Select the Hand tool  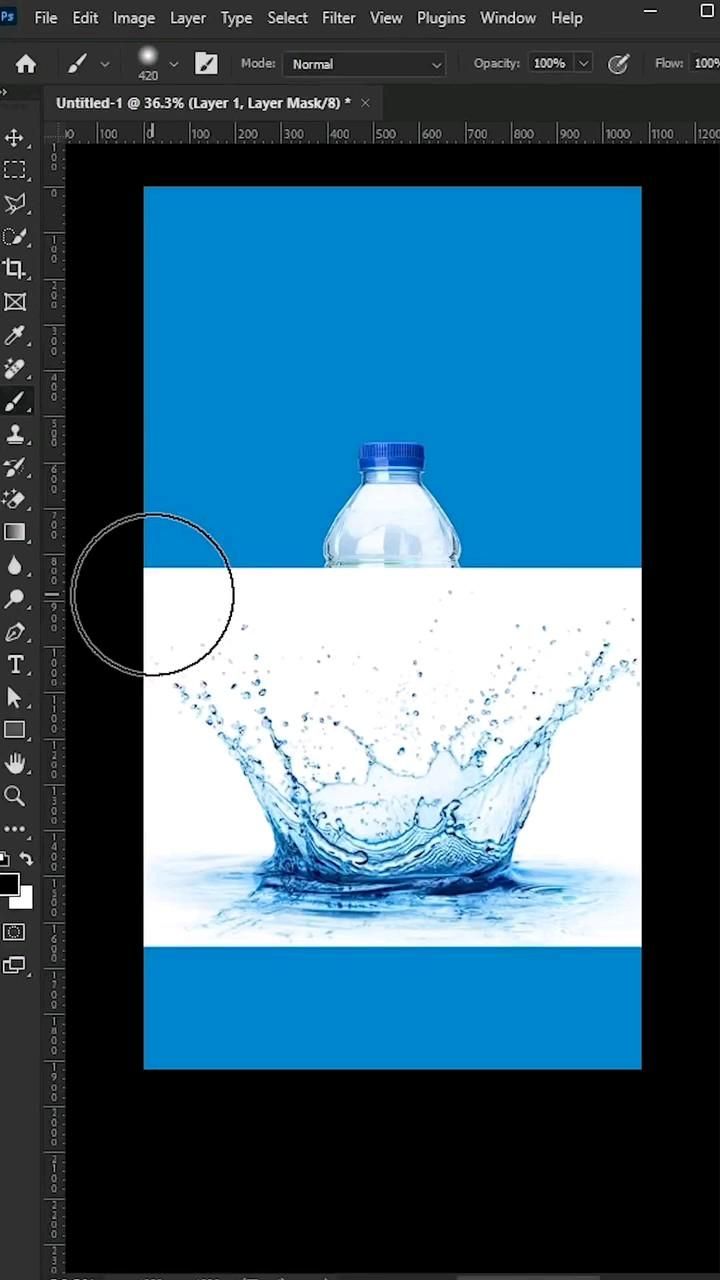pyautogui.click(x=15, y=764)
